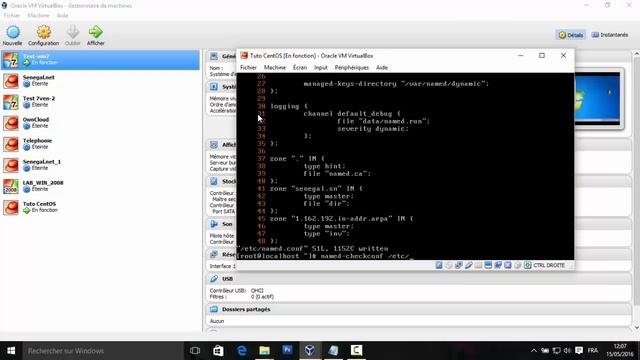Open Écran menu in VM window
This screenshot has width=640, height=360.
pyautogui.click(x=300, y=68)
